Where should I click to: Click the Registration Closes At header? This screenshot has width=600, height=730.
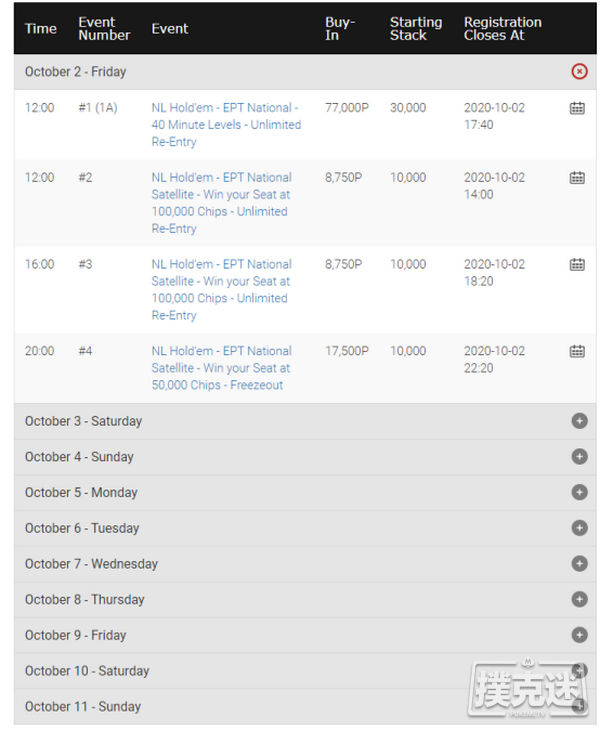click(x=502, y=28)
